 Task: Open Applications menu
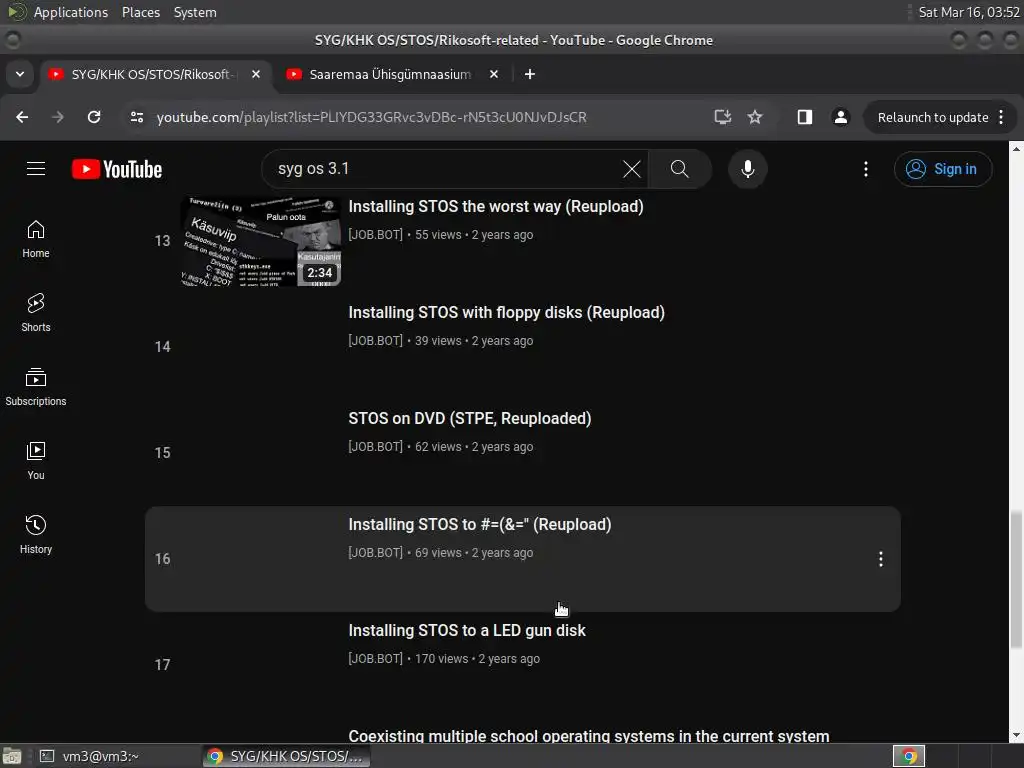71,12
